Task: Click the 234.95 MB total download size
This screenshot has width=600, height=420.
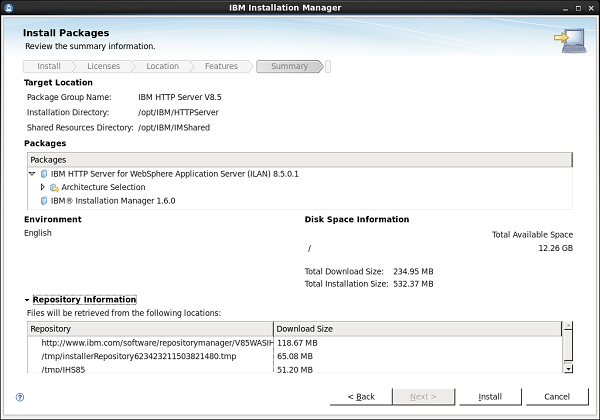Action: pyautogui.click(x=413, y=272)
